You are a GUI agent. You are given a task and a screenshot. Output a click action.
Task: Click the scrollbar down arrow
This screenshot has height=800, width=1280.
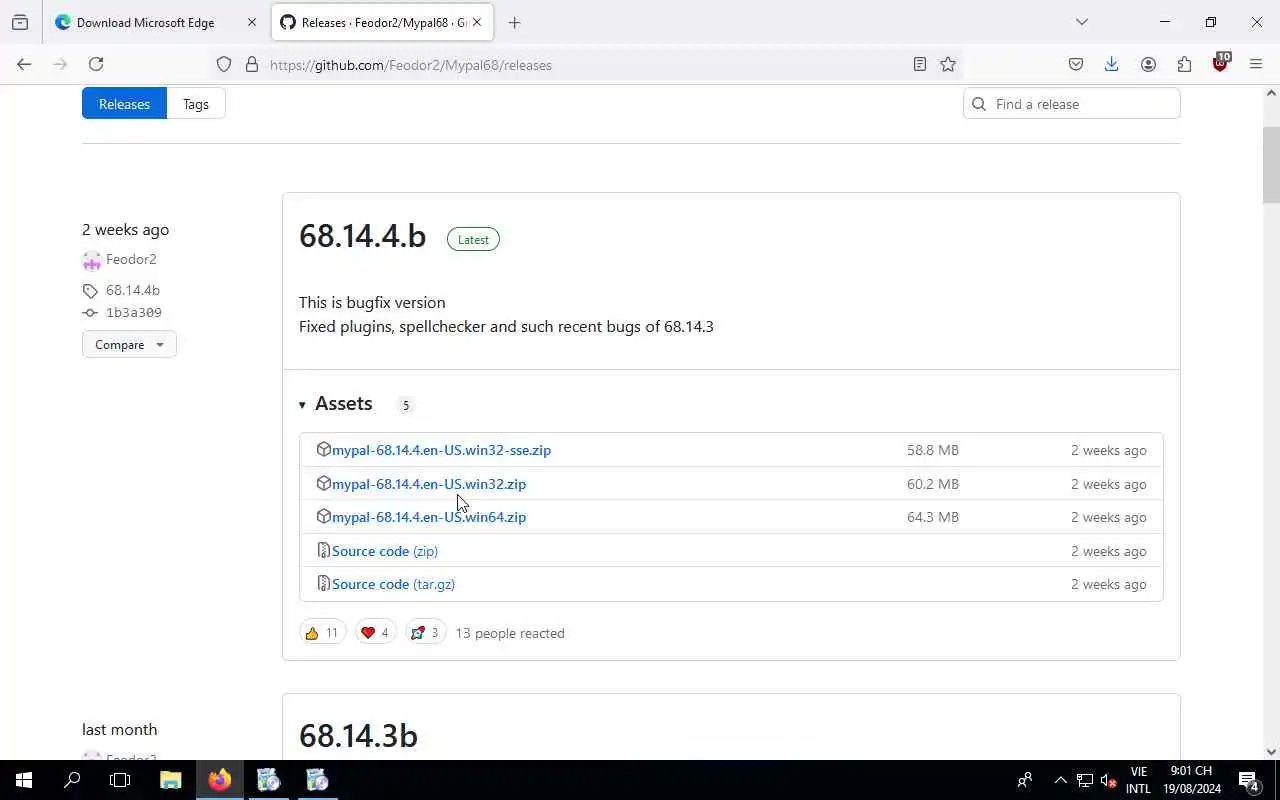coord(1271,752)
